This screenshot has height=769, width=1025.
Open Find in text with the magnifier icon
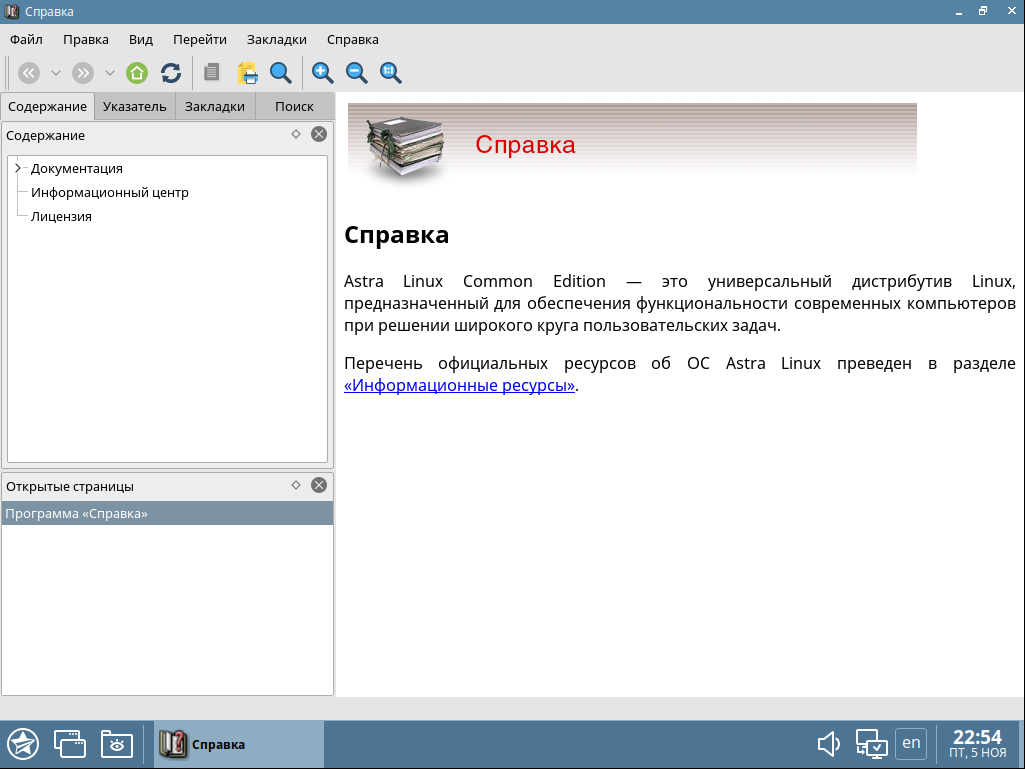pos(281,73)
